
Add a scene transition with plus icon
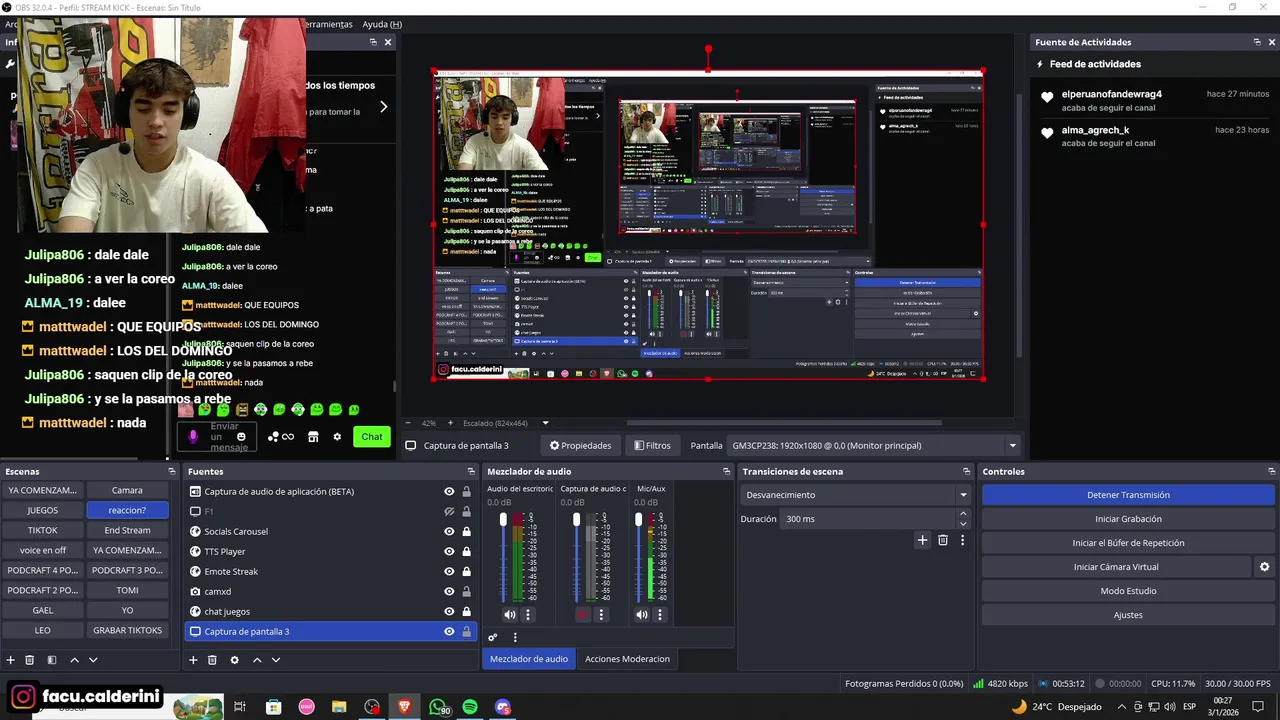click(922, 540)
